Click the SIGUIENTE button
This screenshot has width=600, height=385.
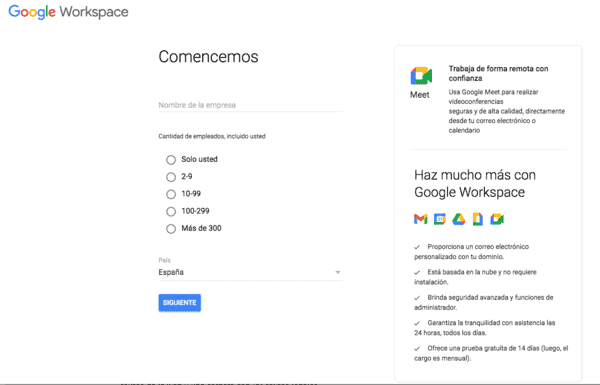pos(179,303)
